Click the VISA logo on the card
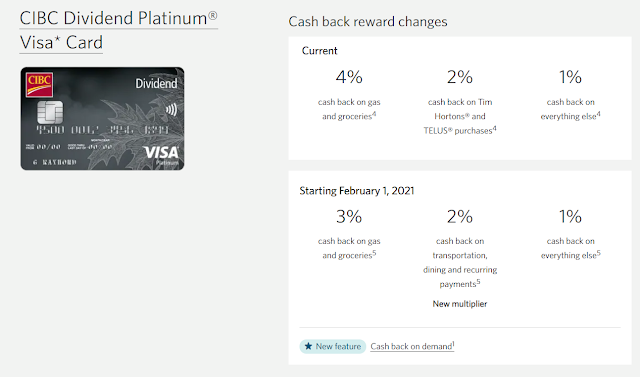 click(161, 153)
